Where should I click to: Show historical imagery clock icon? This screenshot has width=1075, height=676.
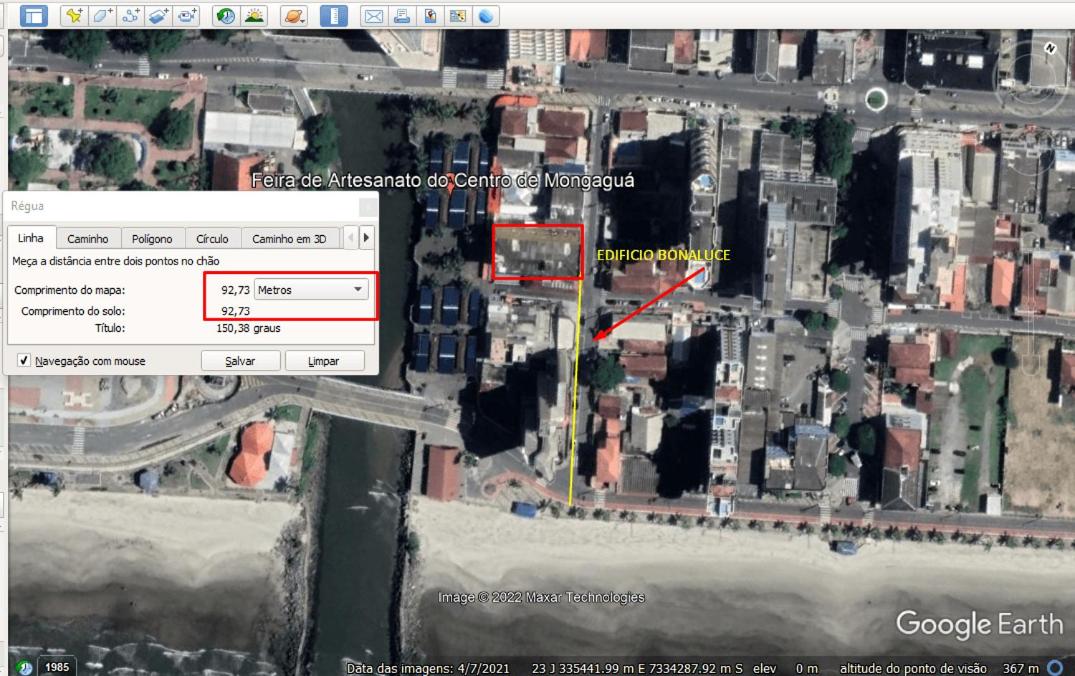(x=226, y=15)
